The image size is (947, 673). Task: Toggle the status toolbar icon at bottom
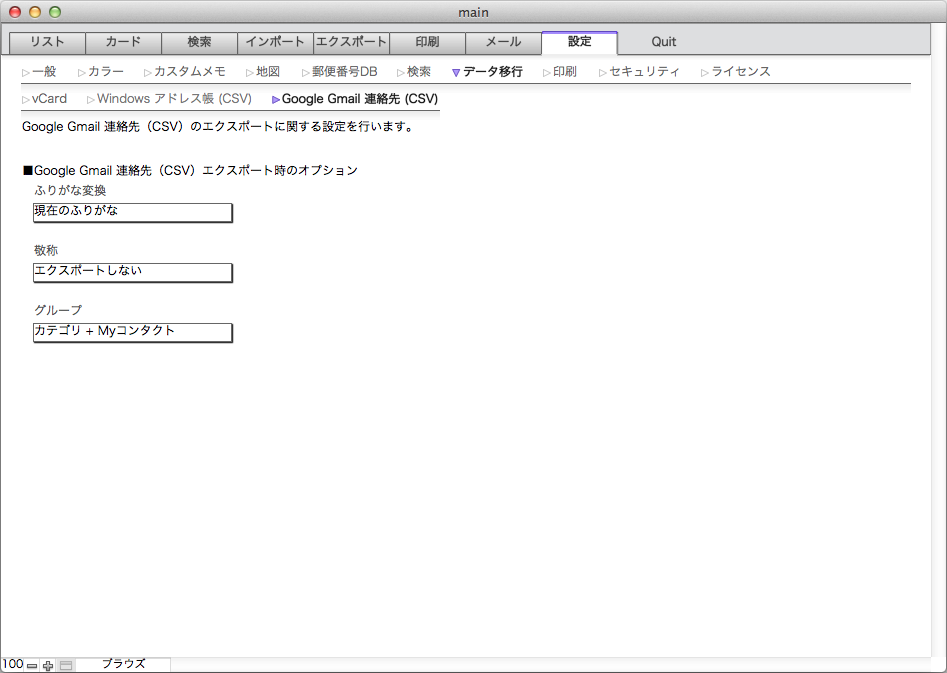coord(66,665)
